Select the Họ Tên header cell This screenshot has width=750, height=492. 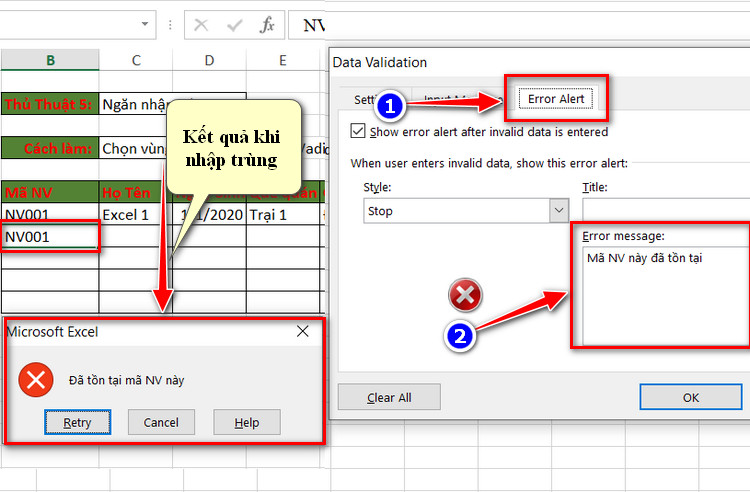click(135, 192)
